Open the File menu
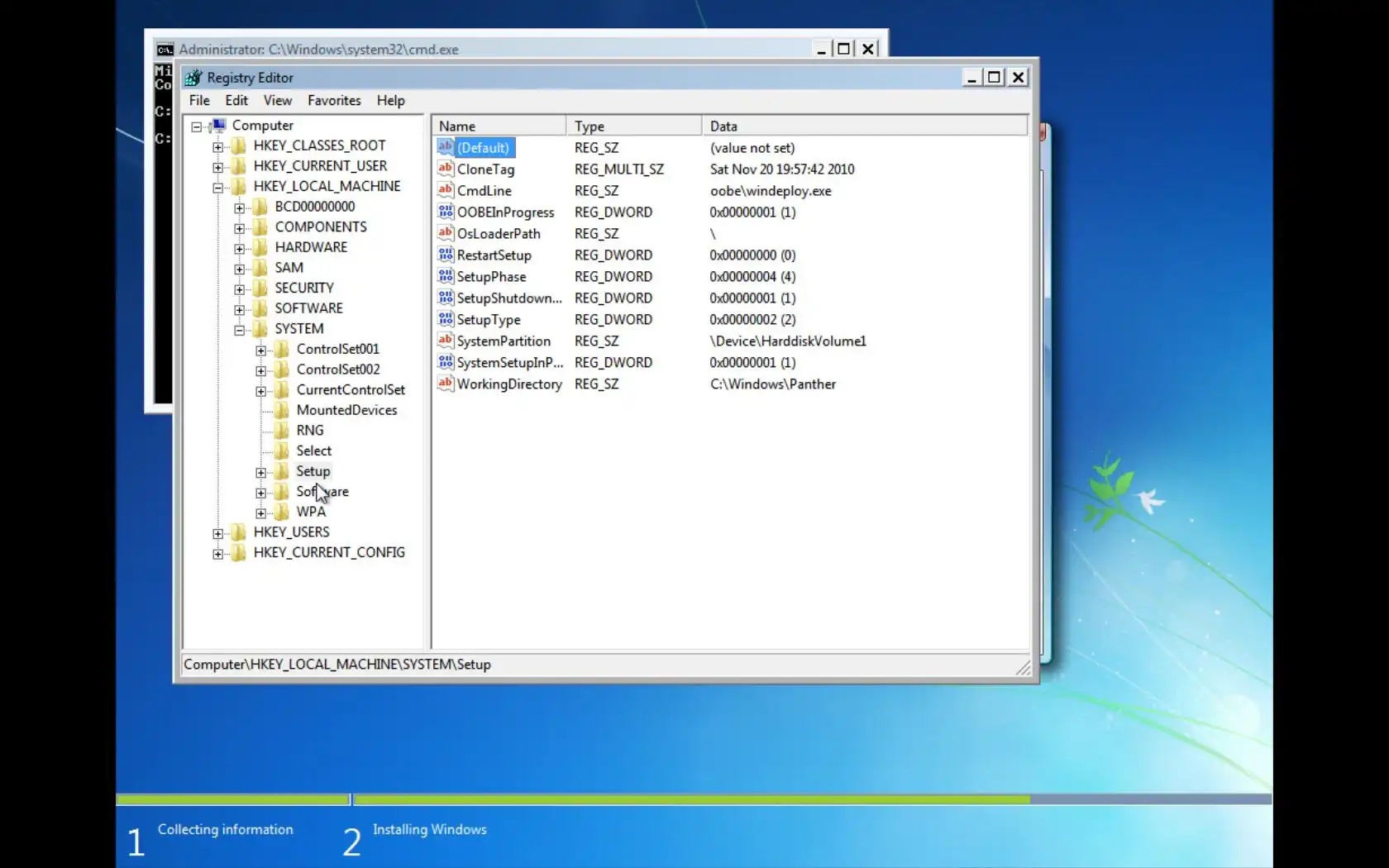 tap(199, 101)
